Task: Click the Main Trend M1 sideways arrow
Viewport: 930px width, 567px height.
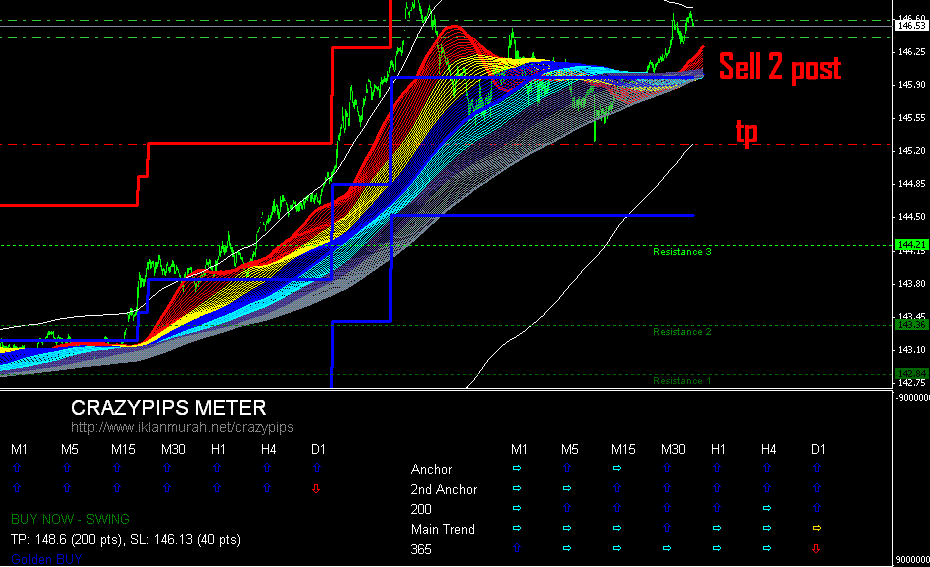Action: [x=517, y=528]
